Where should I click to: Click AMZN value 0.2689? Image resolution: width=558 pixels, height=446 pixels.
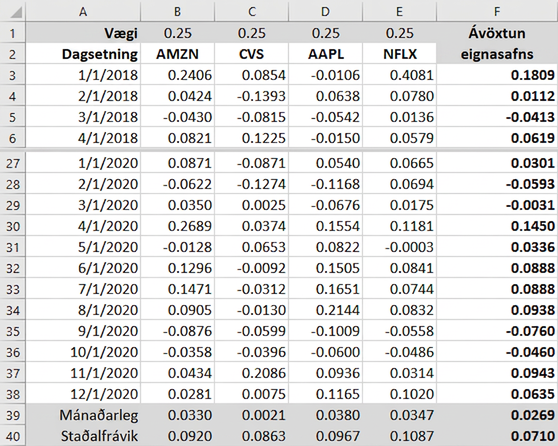[177, 226]
